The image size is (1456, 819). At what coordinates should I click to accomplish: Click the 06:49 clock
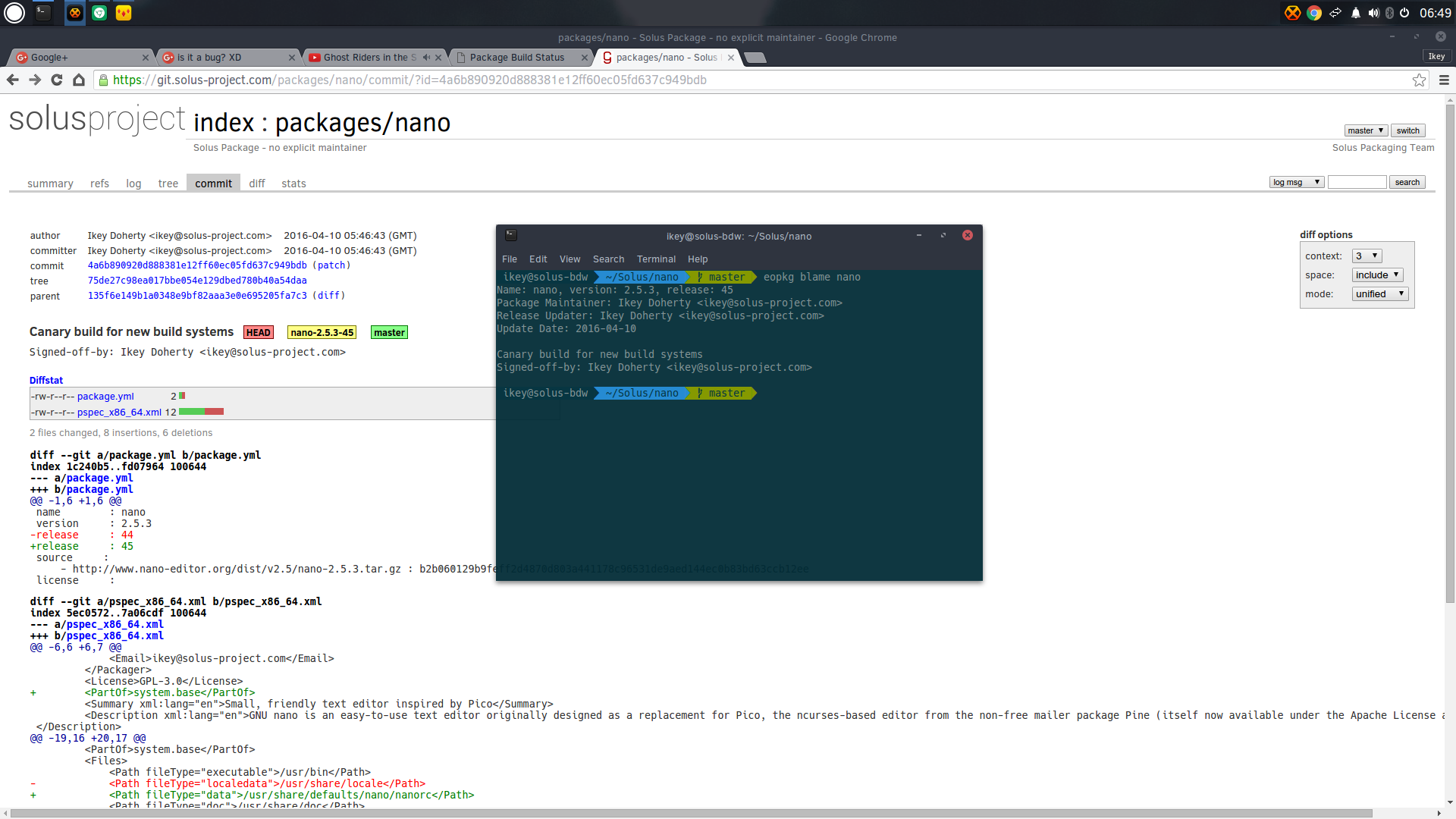(x=1436, y=13)
